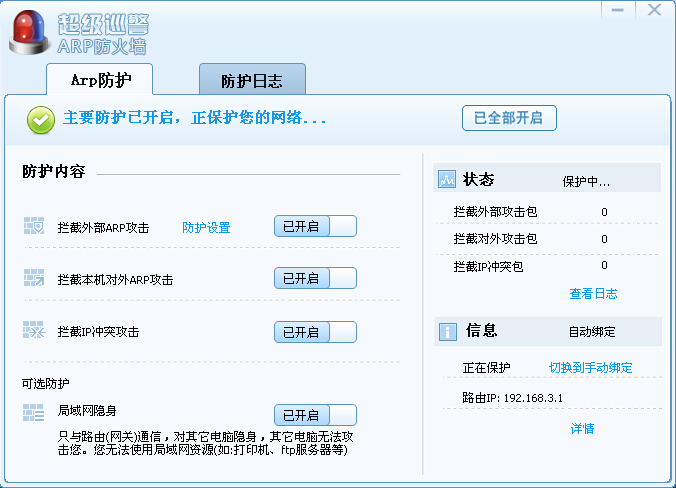The width and height of the screenshot is (676, 488).
Task: Click the 主要防护已开启 status message
Action: point(194,117)
